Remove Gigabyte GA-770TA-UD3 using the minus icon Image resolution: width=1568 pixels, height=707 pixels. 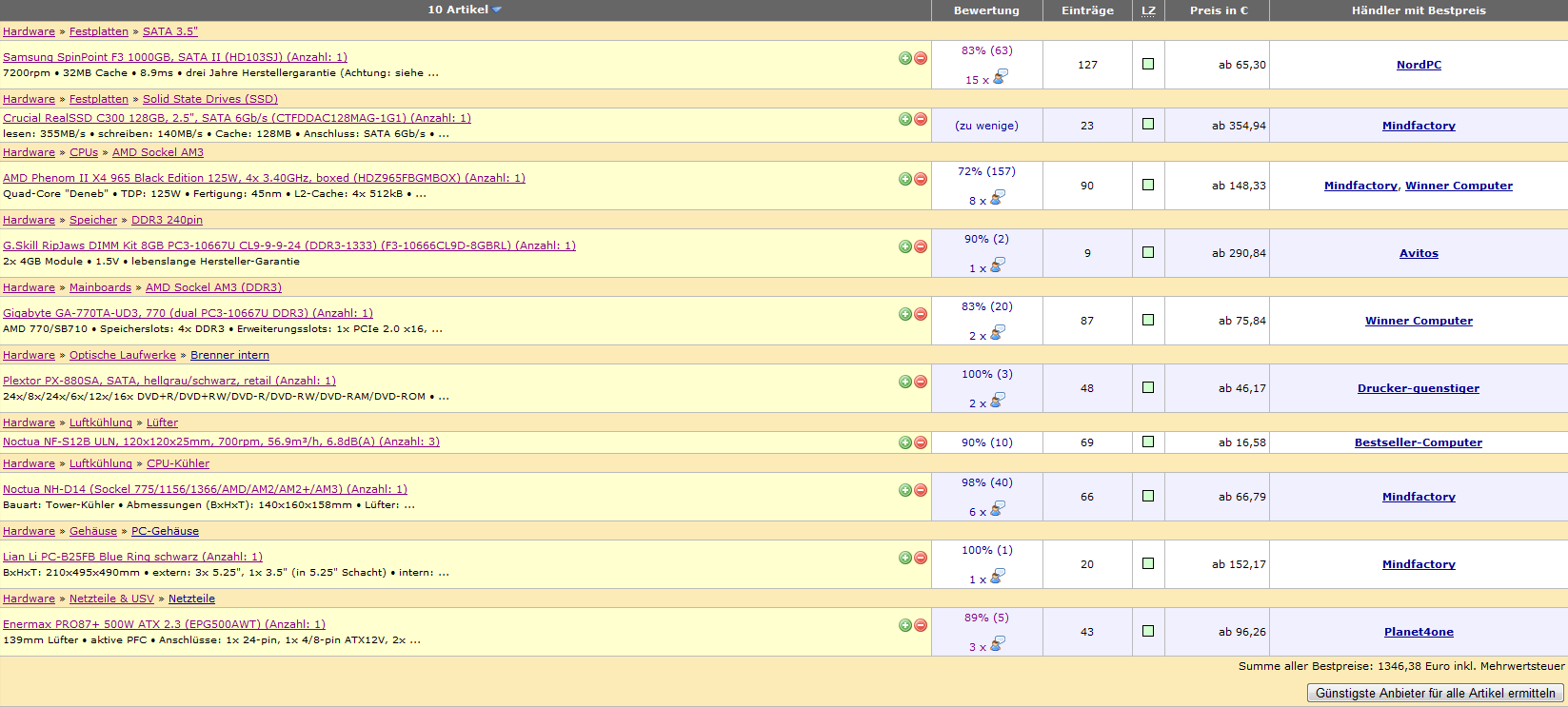tap(921, 314)
